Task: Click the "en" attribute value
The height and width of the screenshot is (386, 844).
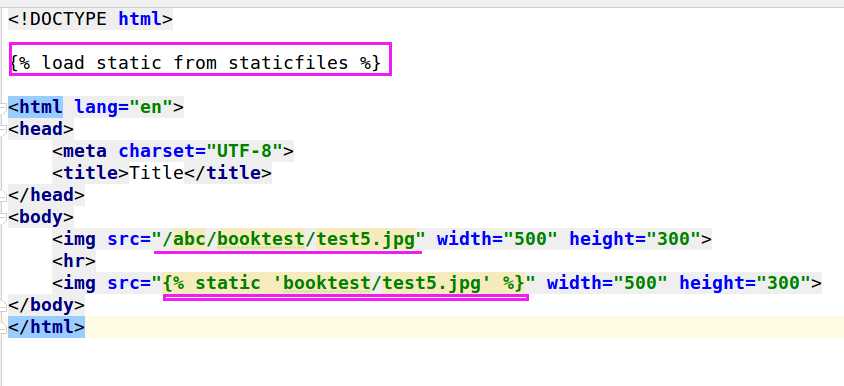Action: pos(151,107)
